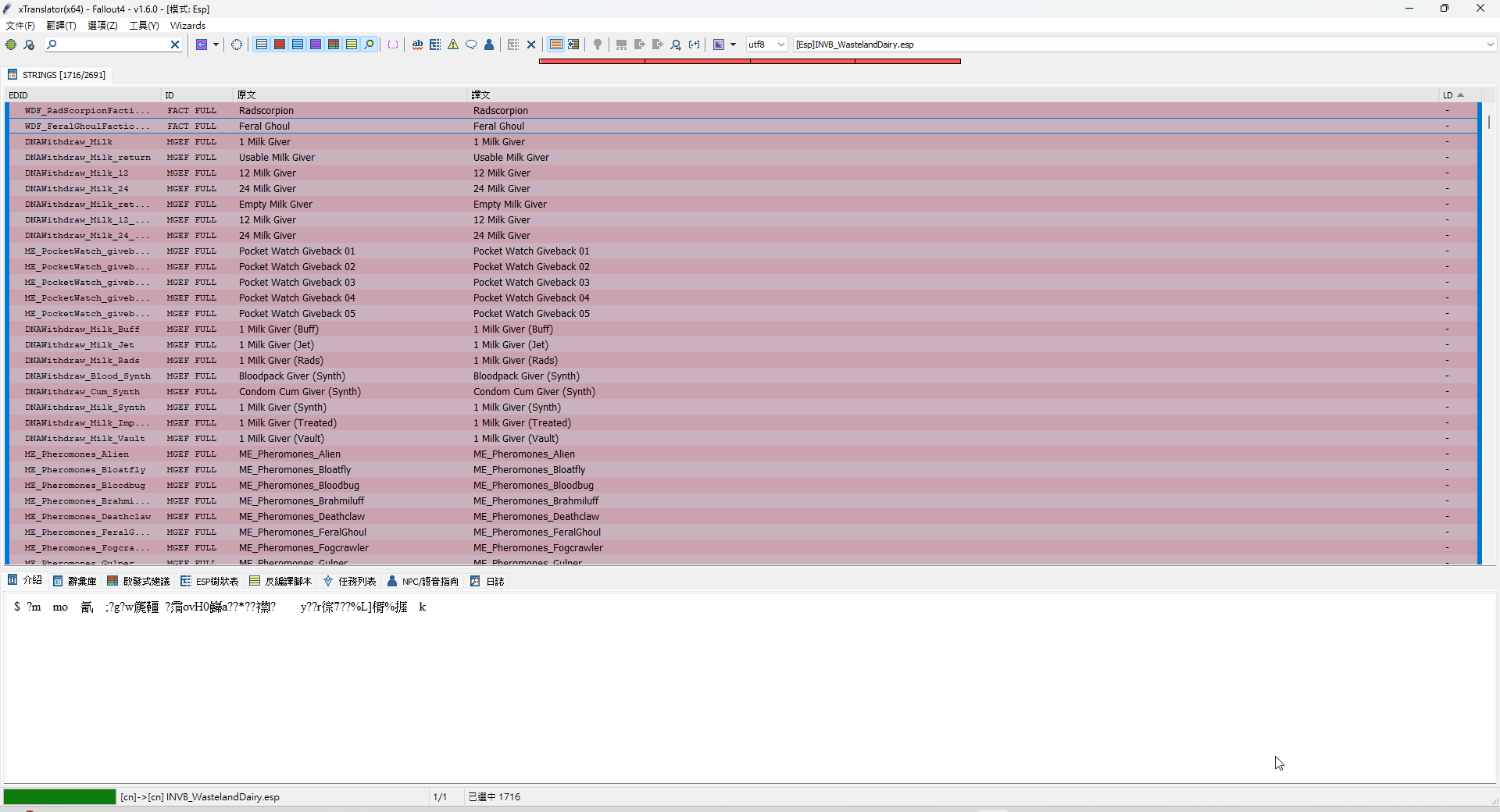Click the yellow warning triangle icon

tap(453, 45)
